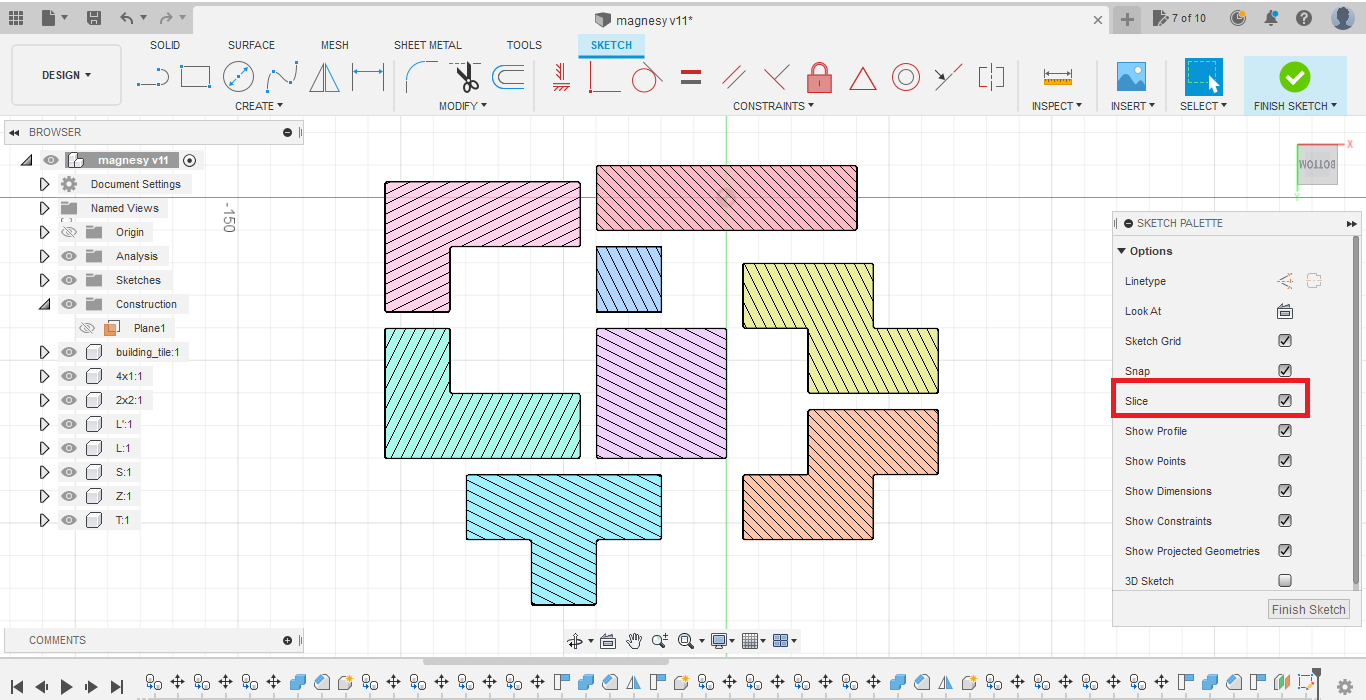Open the CREATE dropdown menu
The width and height of the screenshot is (1366, 700).
tap(259, 106)
